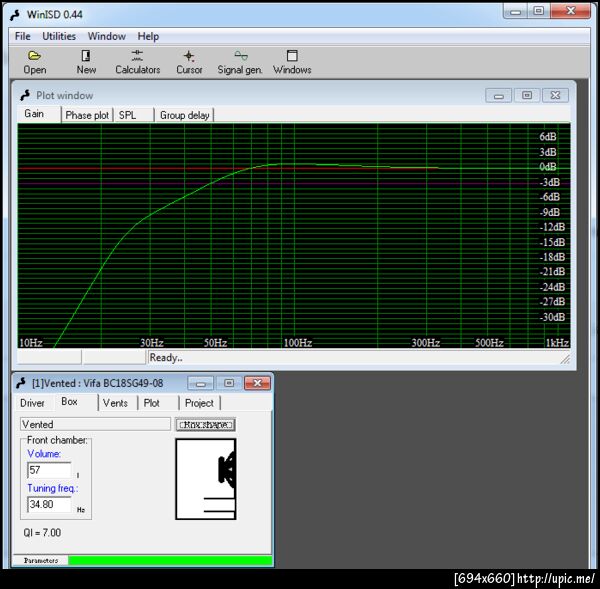Image resolution: width=600 pixels, height=589 pixels.
Task: Click the 0dB label on the plot
Action: pyautogui.click(x=548, y=167)
